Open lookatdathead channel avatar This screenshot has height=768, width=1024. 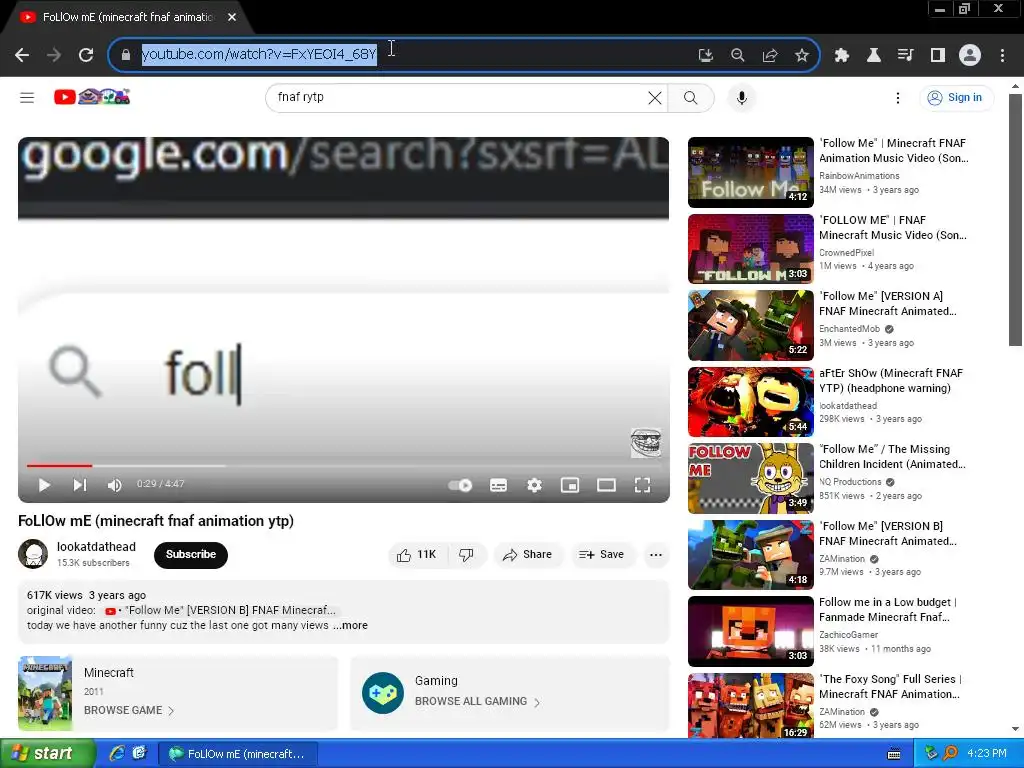coord(33,554)
